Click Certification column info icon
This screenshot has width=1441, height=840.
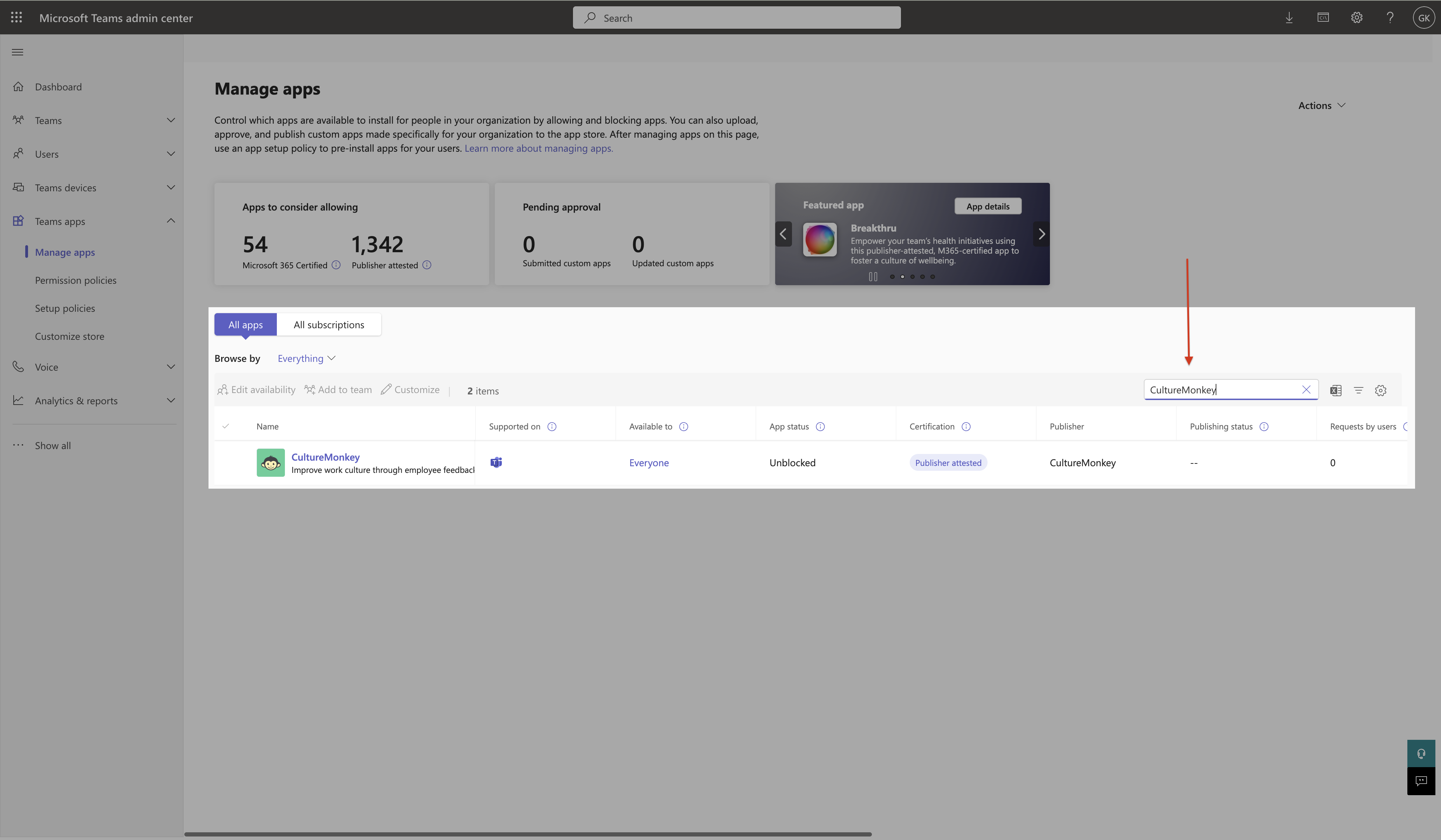966,426
